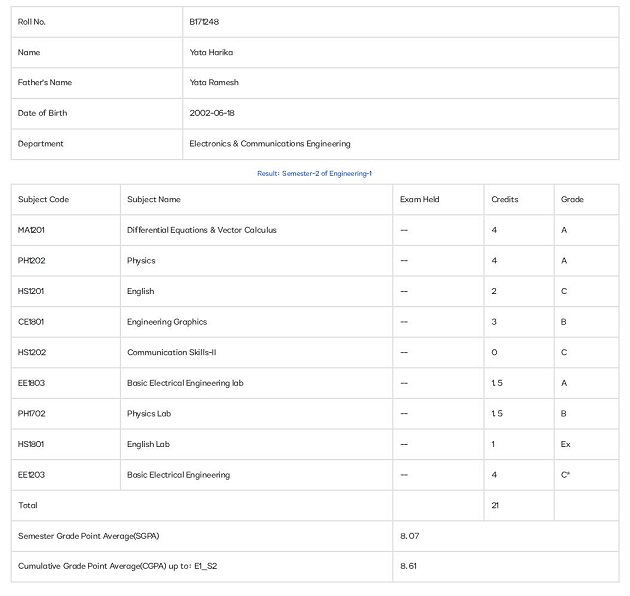This screenshot has width=630, height=596.
Task: Click father's name Yata Ramesh
Action: tap(214, 82)
